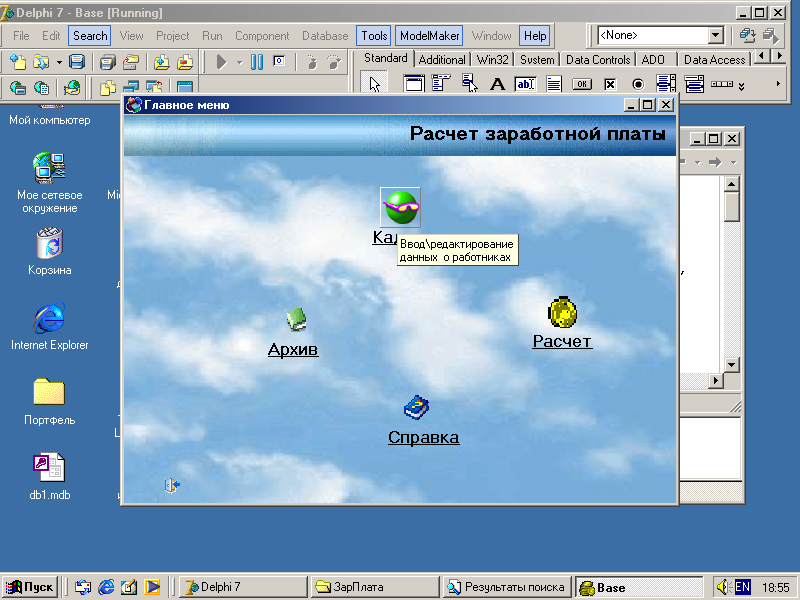This screenshot has width=800, height=600.
Task: Select the Memo component in palette
Action: pyautogui.click(x=554, y=84)
